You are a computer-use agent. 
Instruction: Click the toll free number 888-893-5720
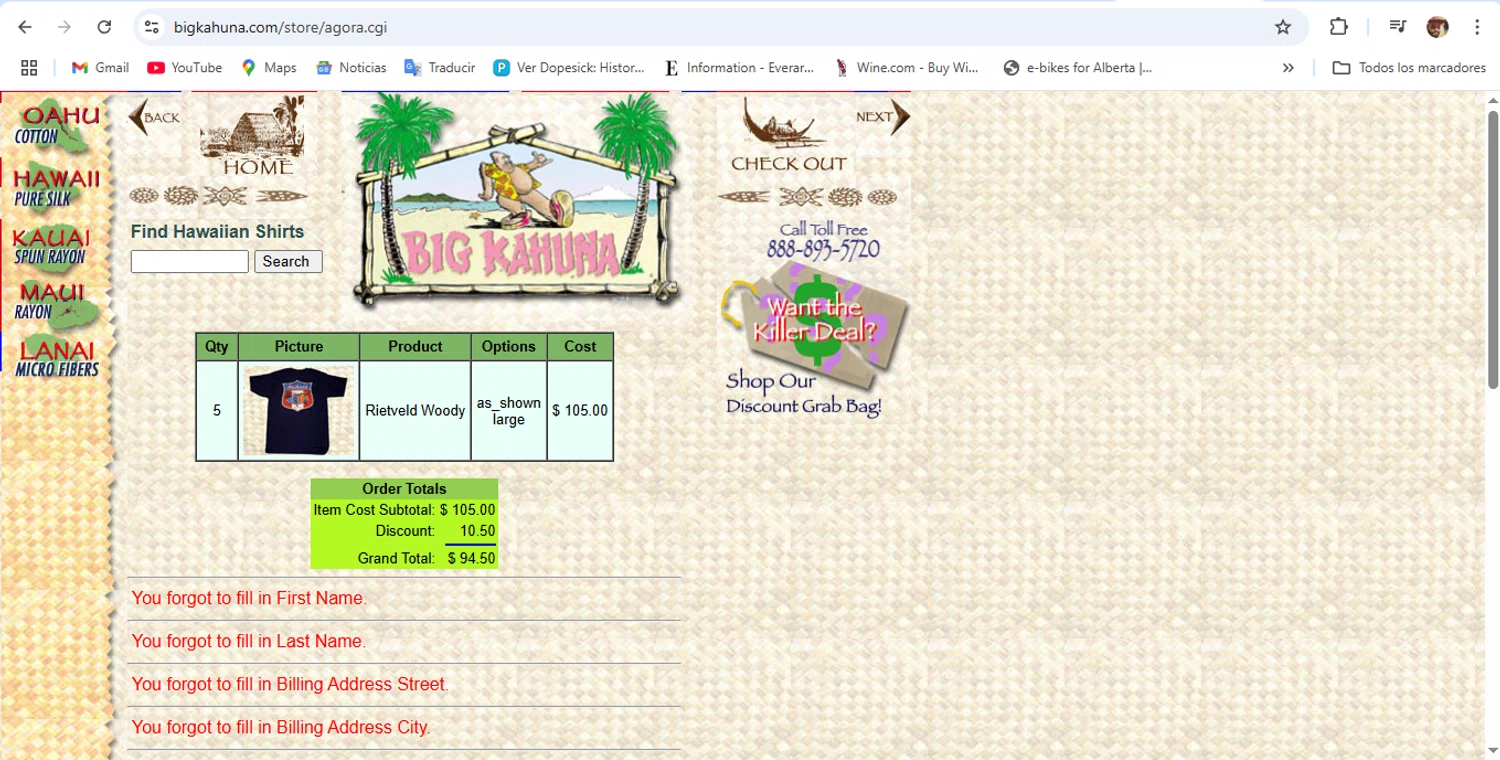(x=823, y=249)
